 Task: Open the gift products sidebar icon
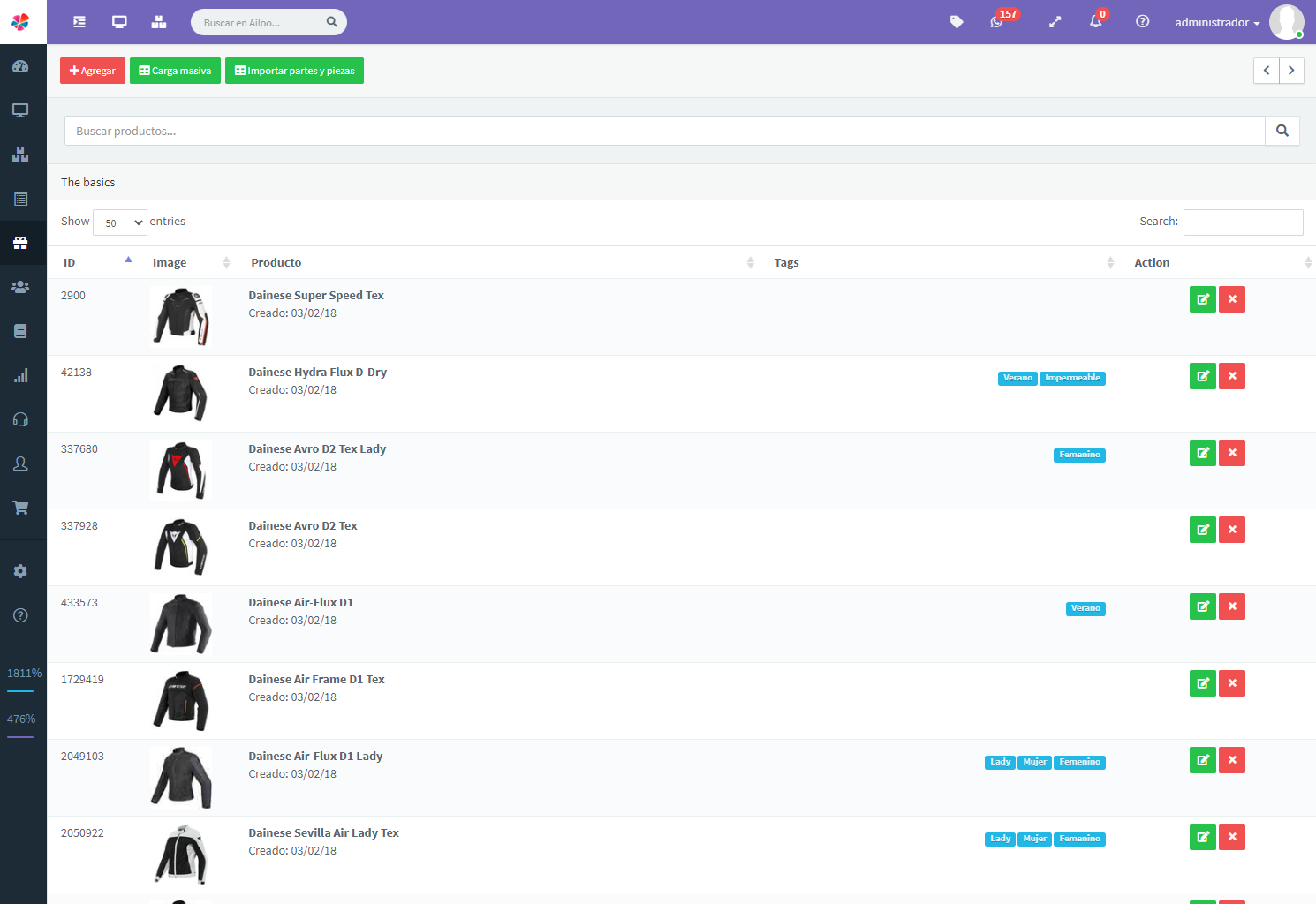click(x=20, y=243)
